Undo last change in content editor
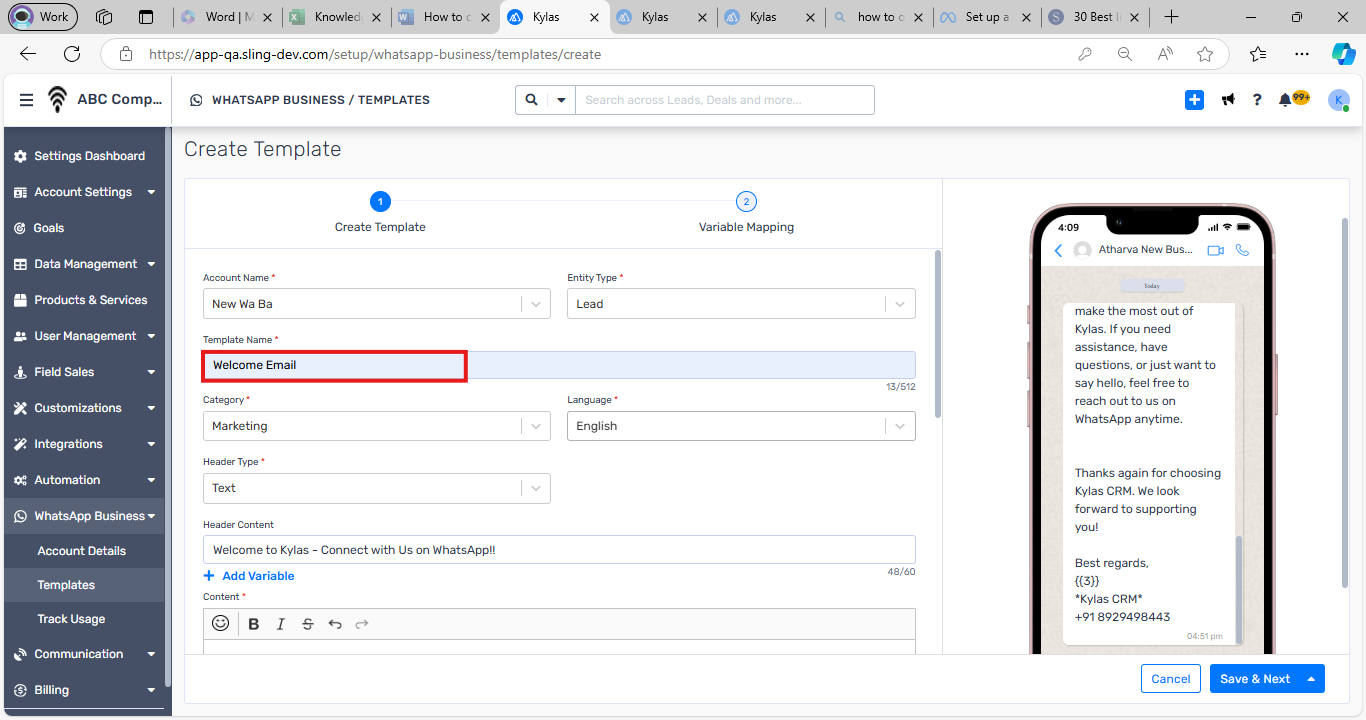Image resolution: width=1366 pixels, height=720 pixels. (x=335, y=624)
